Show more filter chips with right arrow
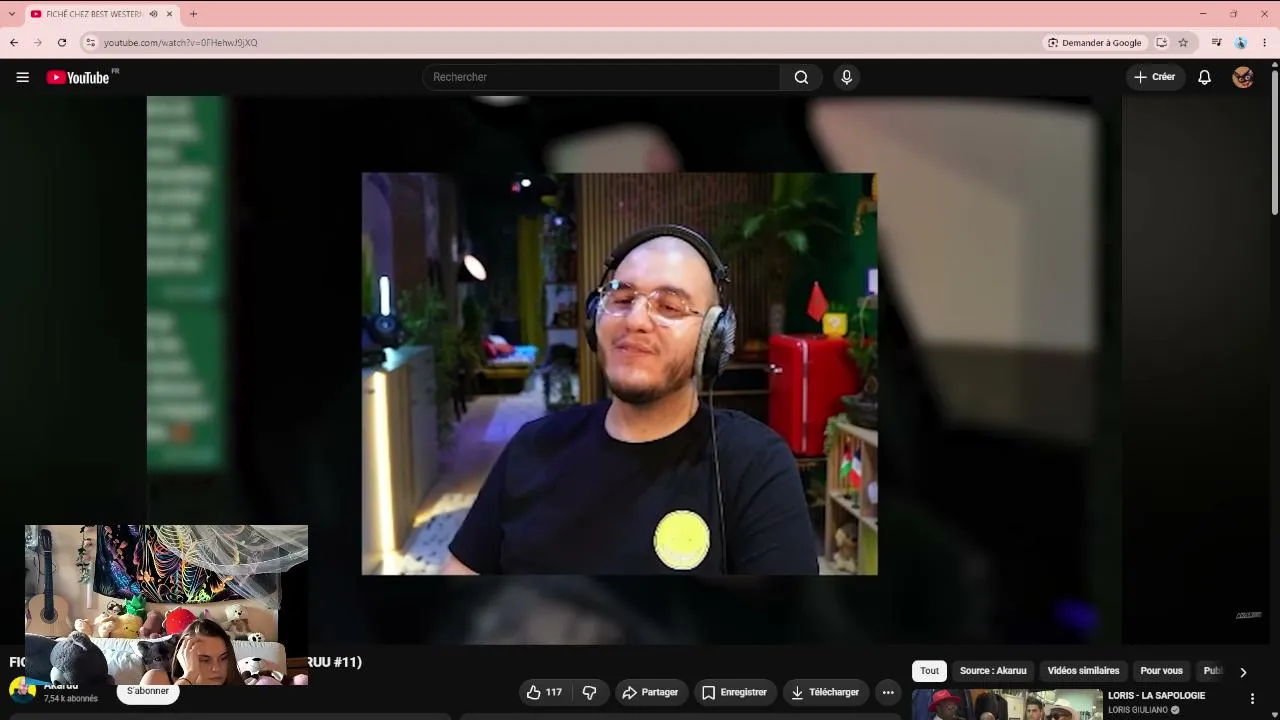The width and height of the screenshot is (1280, 720). click(1243, 672)
